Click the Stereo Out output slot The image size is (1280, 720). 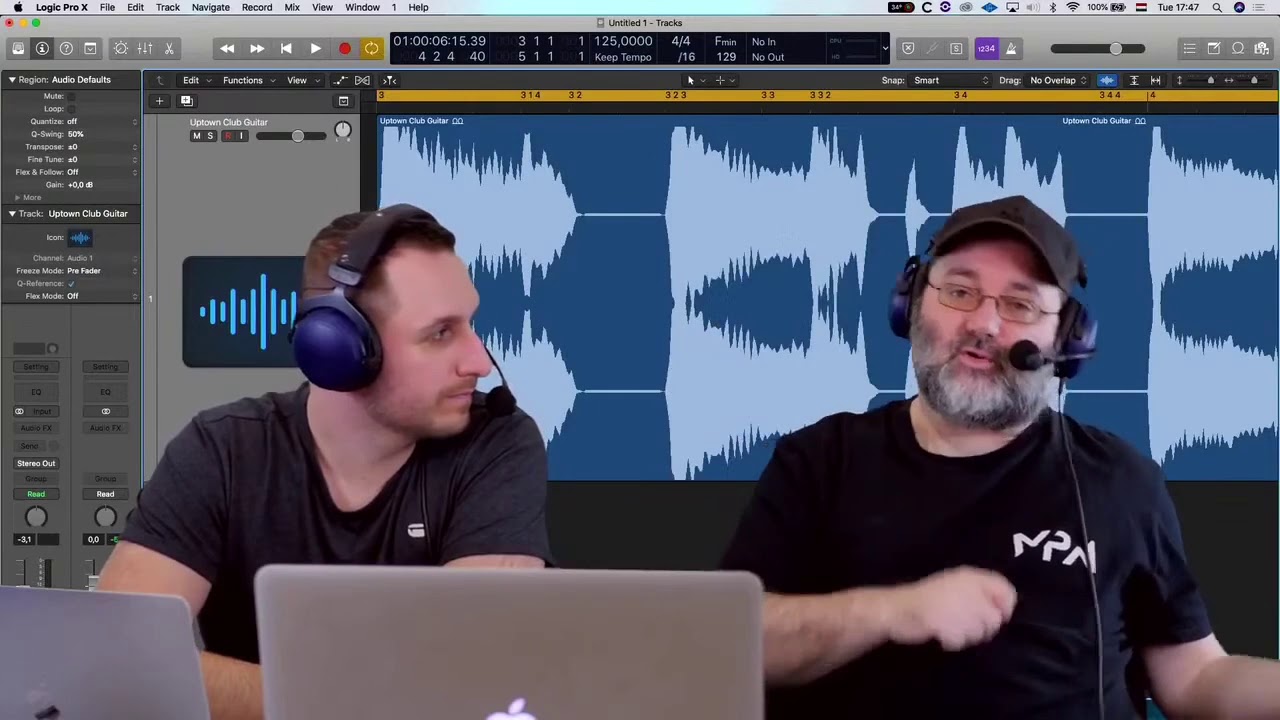pos(36,463)
